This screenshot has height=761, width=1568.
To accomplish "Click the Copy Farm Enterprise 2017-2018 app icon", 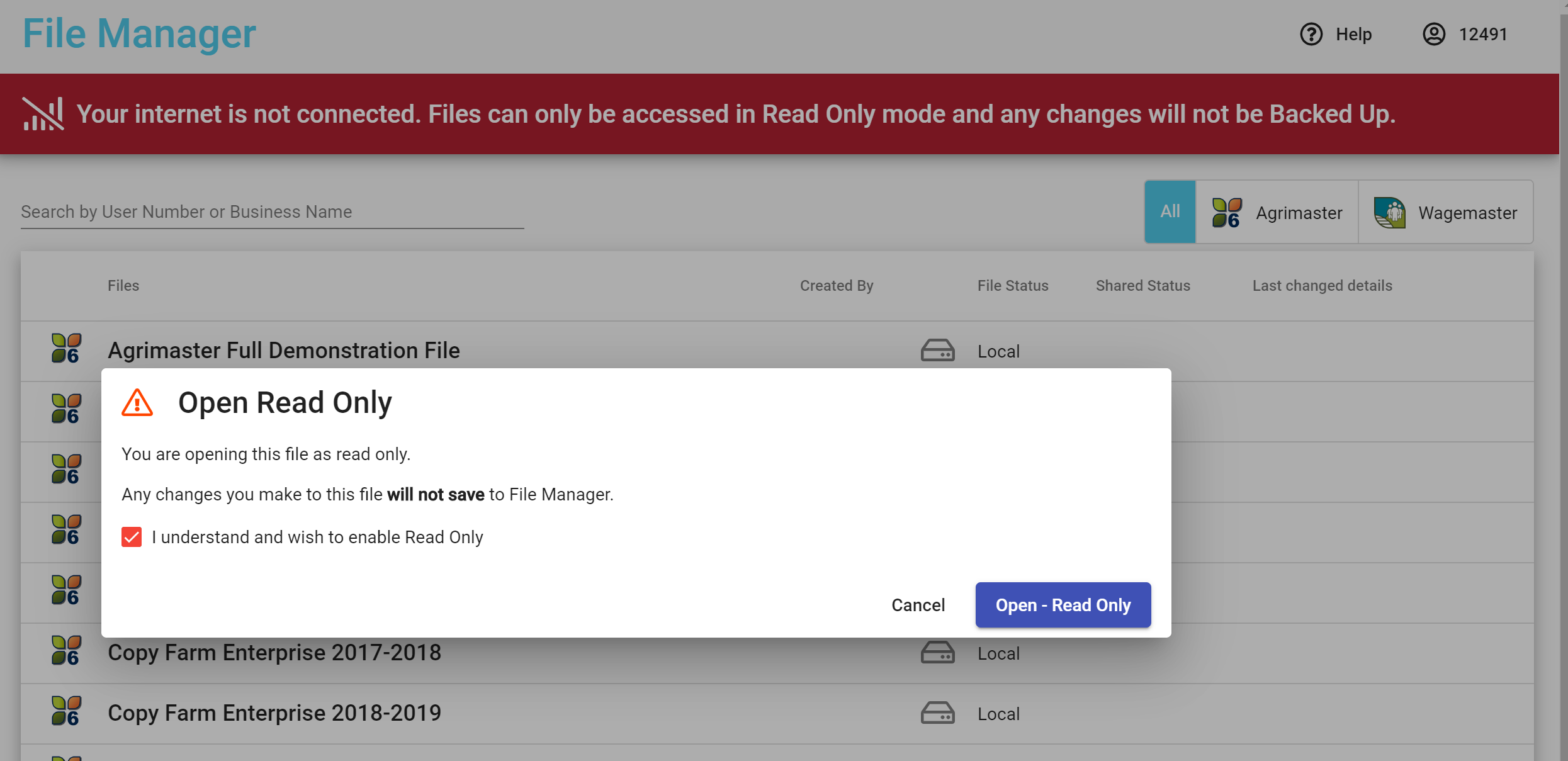I will point(66,651).
